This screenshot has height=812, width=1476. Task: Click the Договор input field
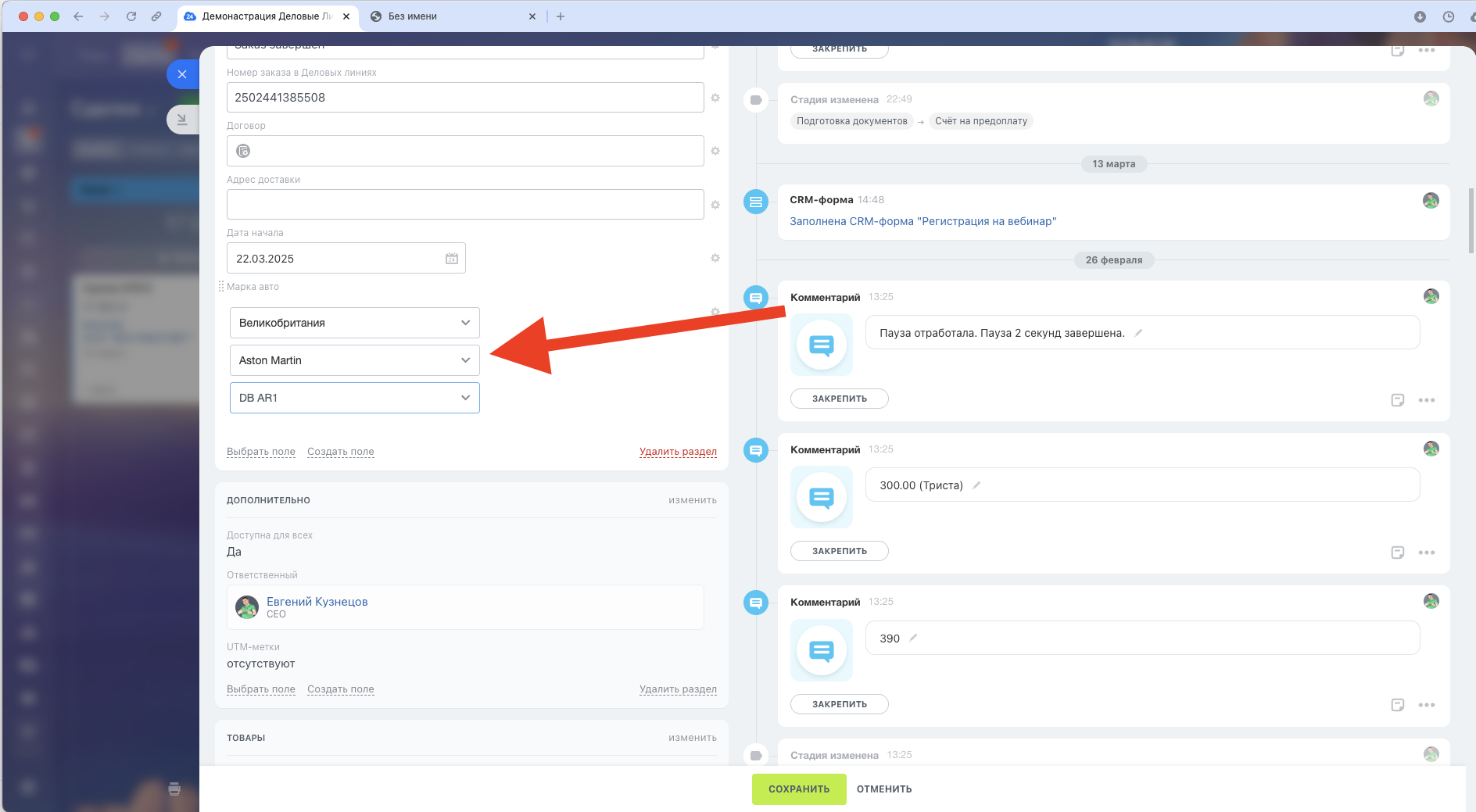point(465,151)
